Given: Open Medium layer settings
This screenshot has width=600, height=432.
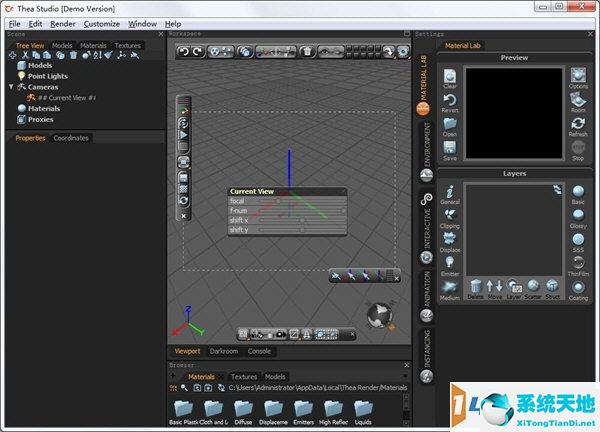Looking at the screenshot, I should pos(450,291).
